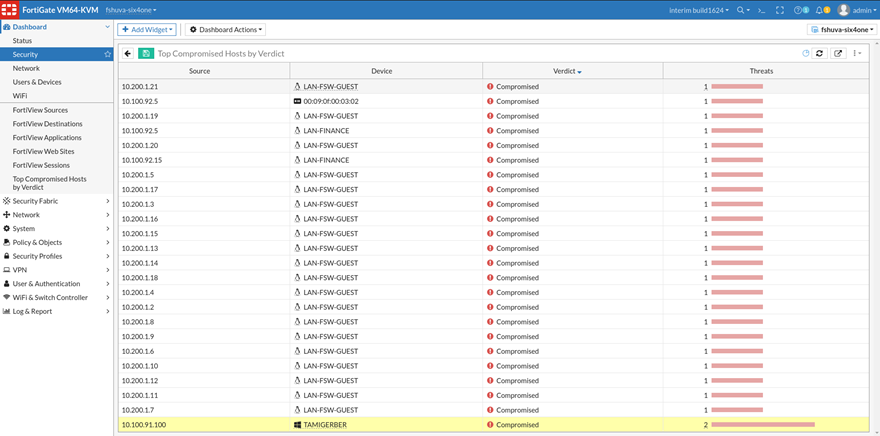The image size is (880, 436).
Task: Toggle the favorite star on the Security item
Action: pos(108,54)
